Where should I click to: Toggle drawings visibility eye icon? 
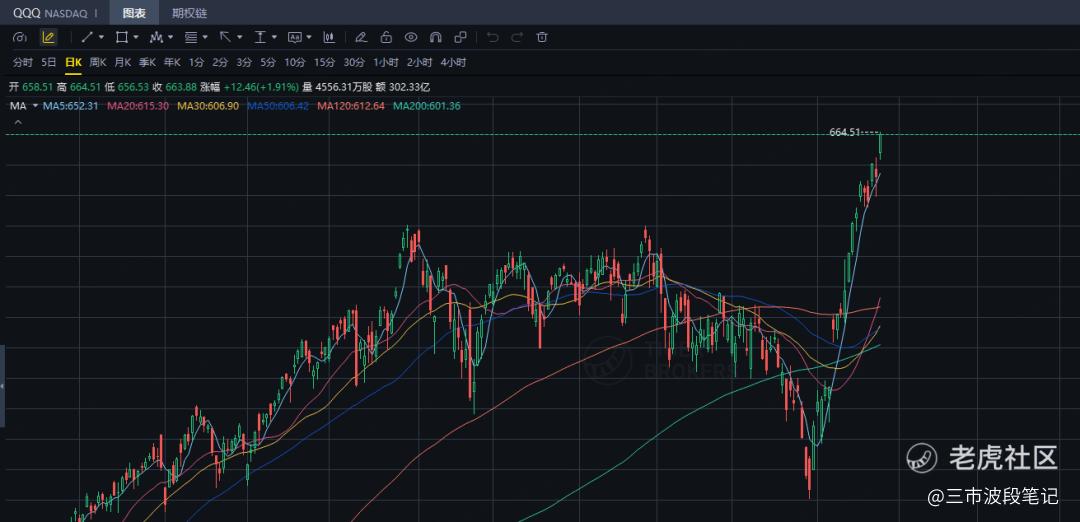pyautogui.click(x=411, y=37)
